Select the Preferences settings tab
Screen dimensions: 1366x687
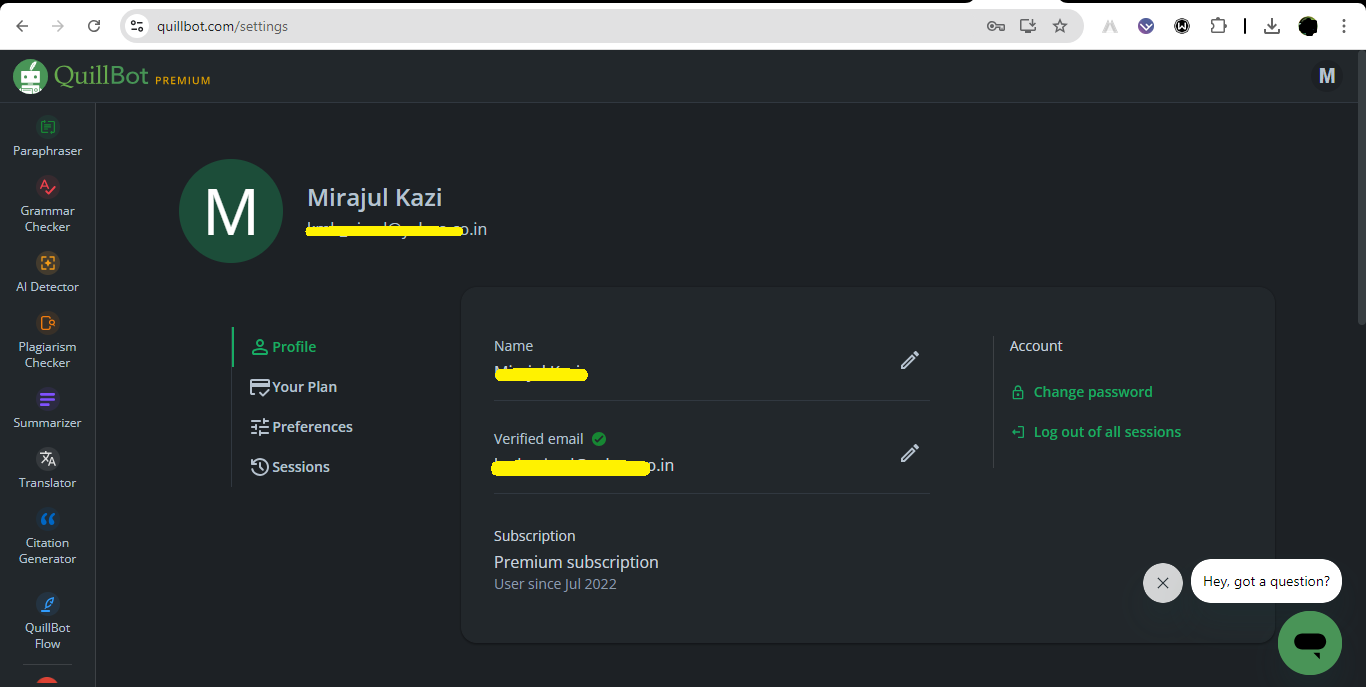click(301, 427)
